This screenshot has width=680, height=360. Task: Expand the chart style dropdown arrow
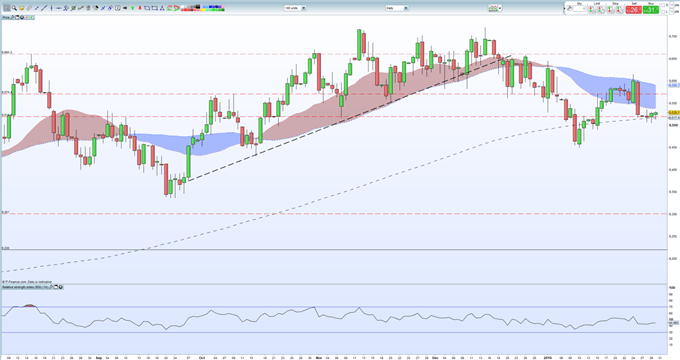click(x=500, y=8)
